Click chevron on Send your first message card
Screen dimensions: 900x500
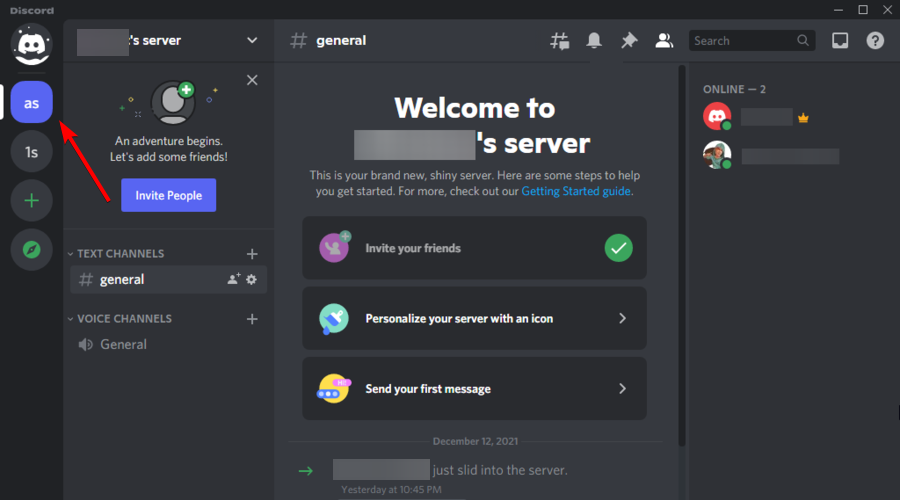[622, 389]
